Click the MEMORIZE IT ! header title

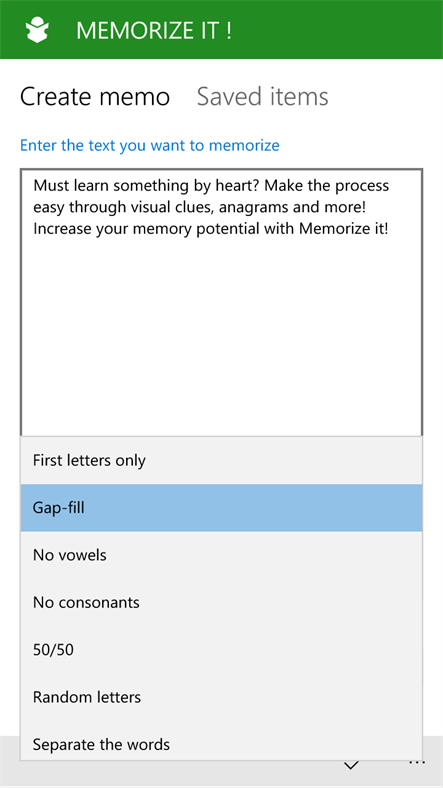coord(154,31)
